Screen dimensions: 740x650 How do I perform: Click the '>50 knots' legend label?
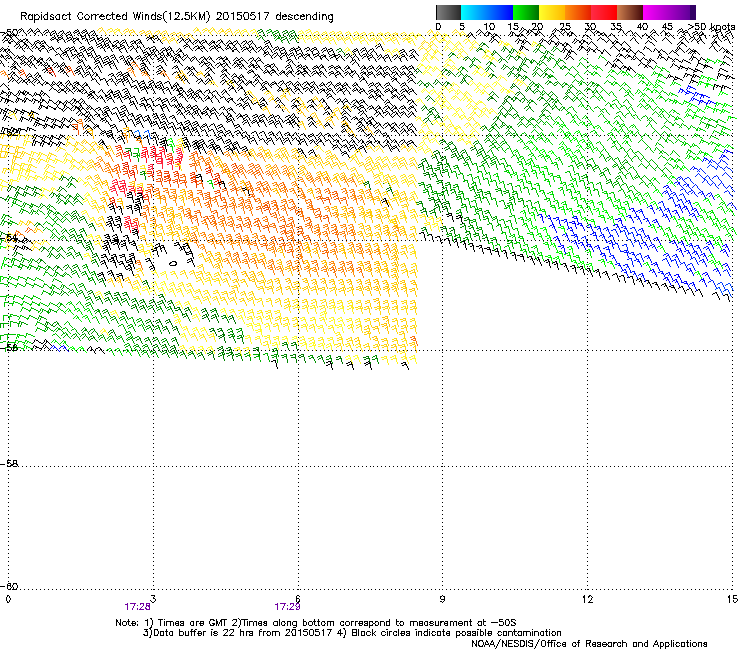coord(711,27)
